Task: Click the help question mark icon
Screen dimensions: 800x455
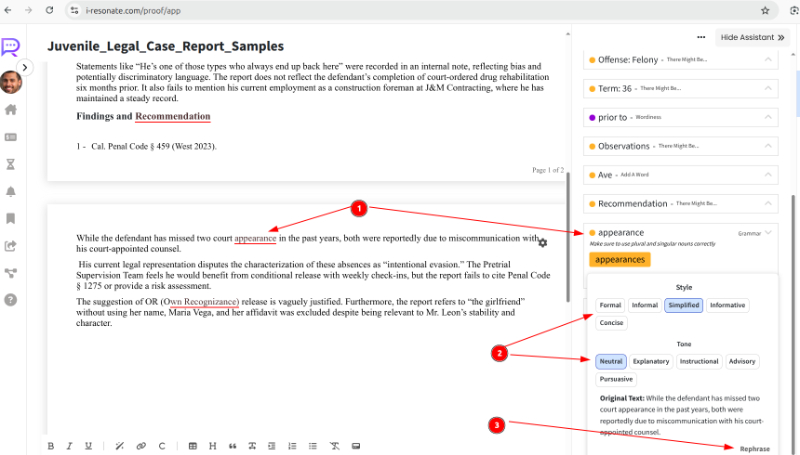Action: [x=11, y=299]
